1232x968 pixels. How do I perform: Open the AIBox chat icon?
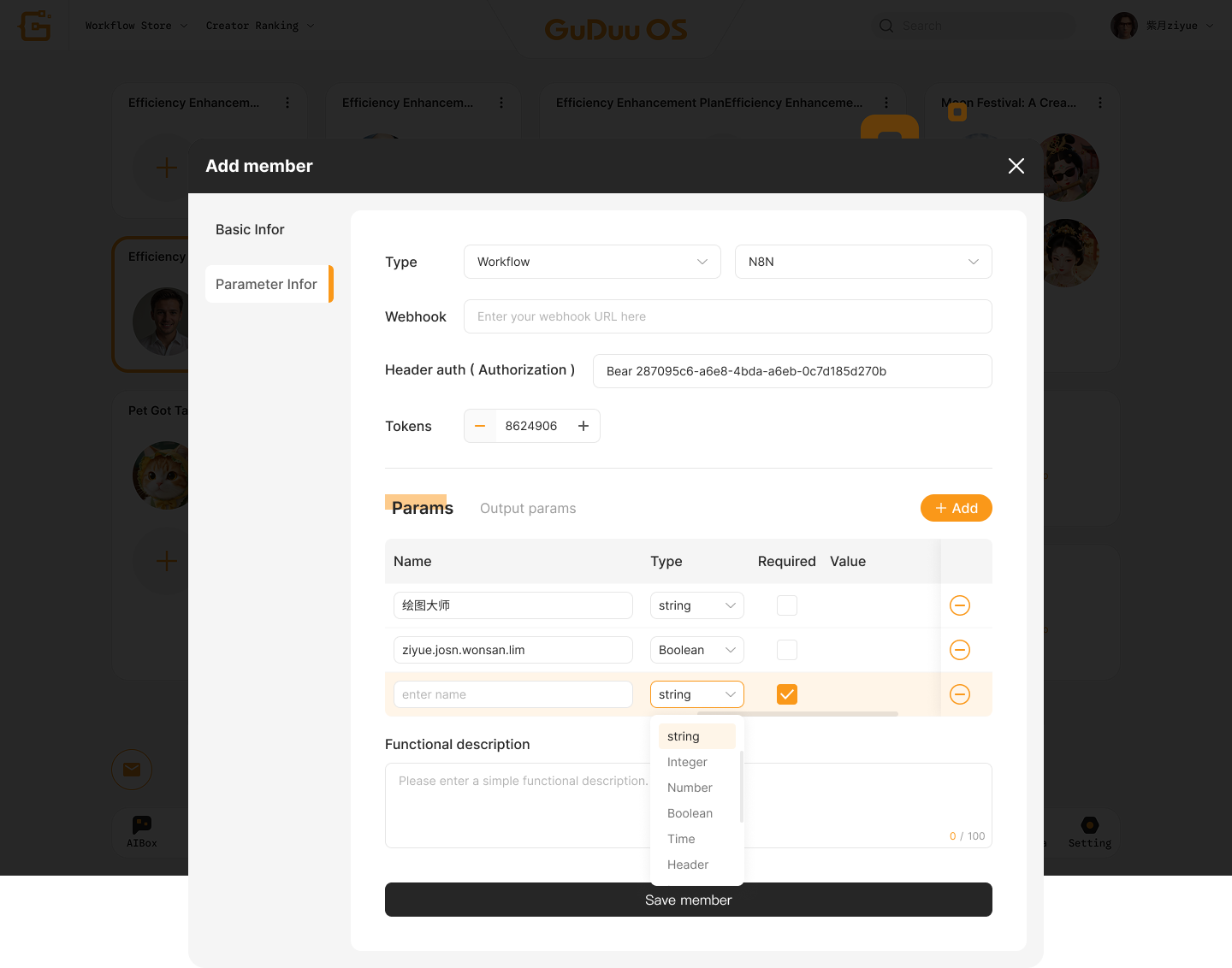[142, 825]
